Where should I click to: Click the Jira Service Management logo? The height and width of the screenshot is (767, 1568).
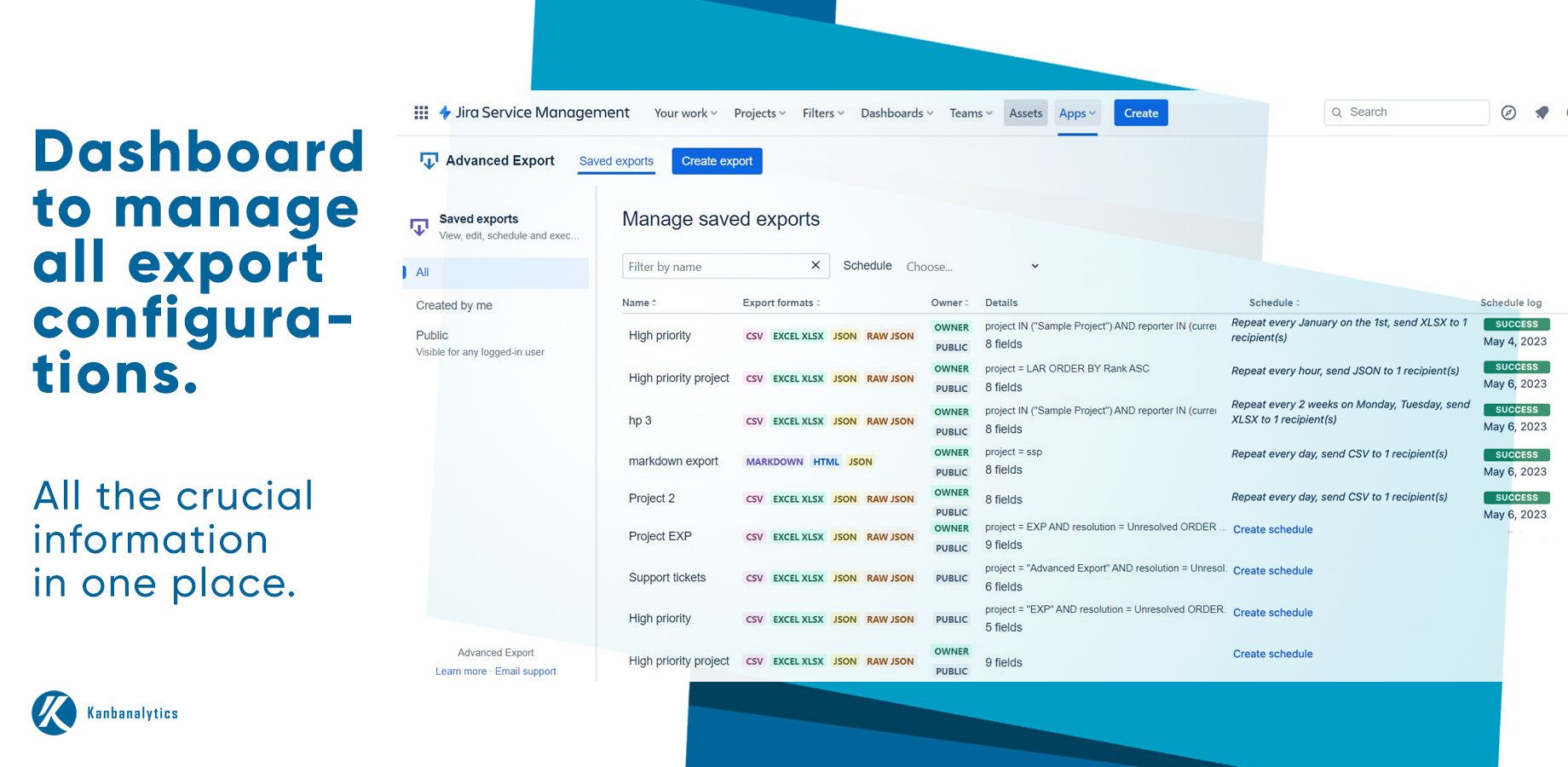point(533,112)
